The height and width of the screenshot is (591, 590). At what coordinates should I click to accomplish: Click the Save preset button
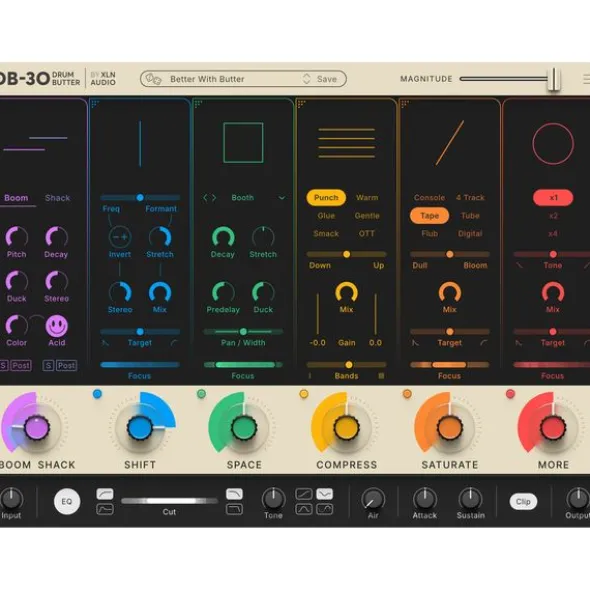[x=327, y=79]
